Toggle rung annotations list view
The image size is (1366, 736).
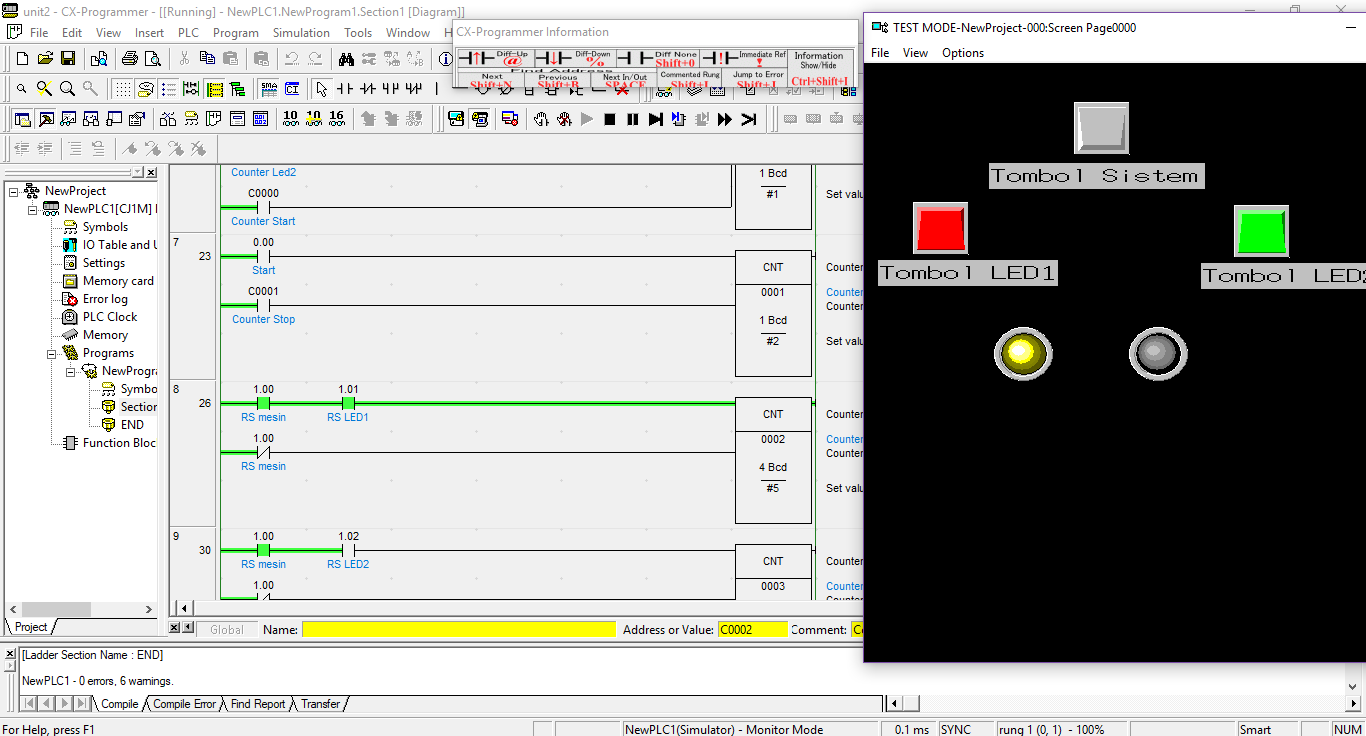[x=168, y=89]
